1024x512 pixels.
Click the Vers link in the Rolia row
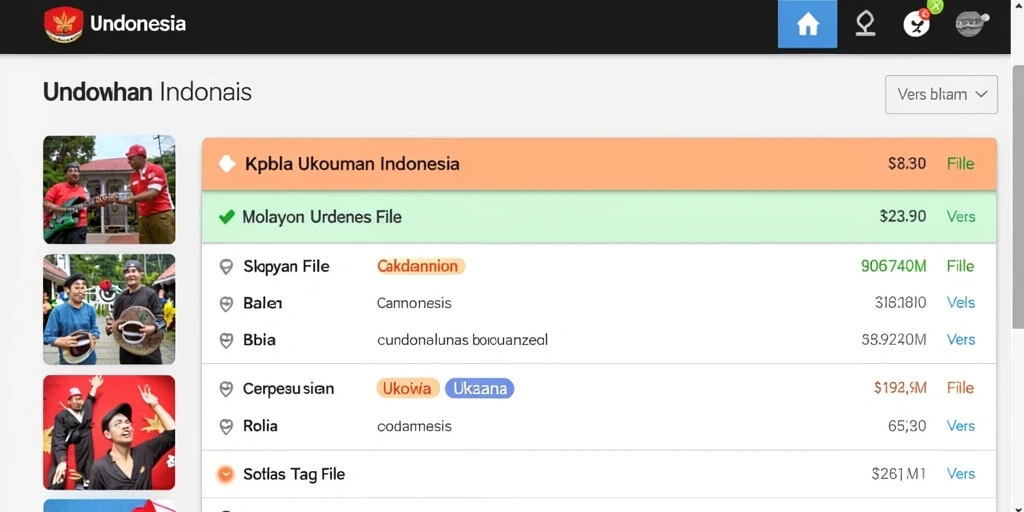(961, 426)
